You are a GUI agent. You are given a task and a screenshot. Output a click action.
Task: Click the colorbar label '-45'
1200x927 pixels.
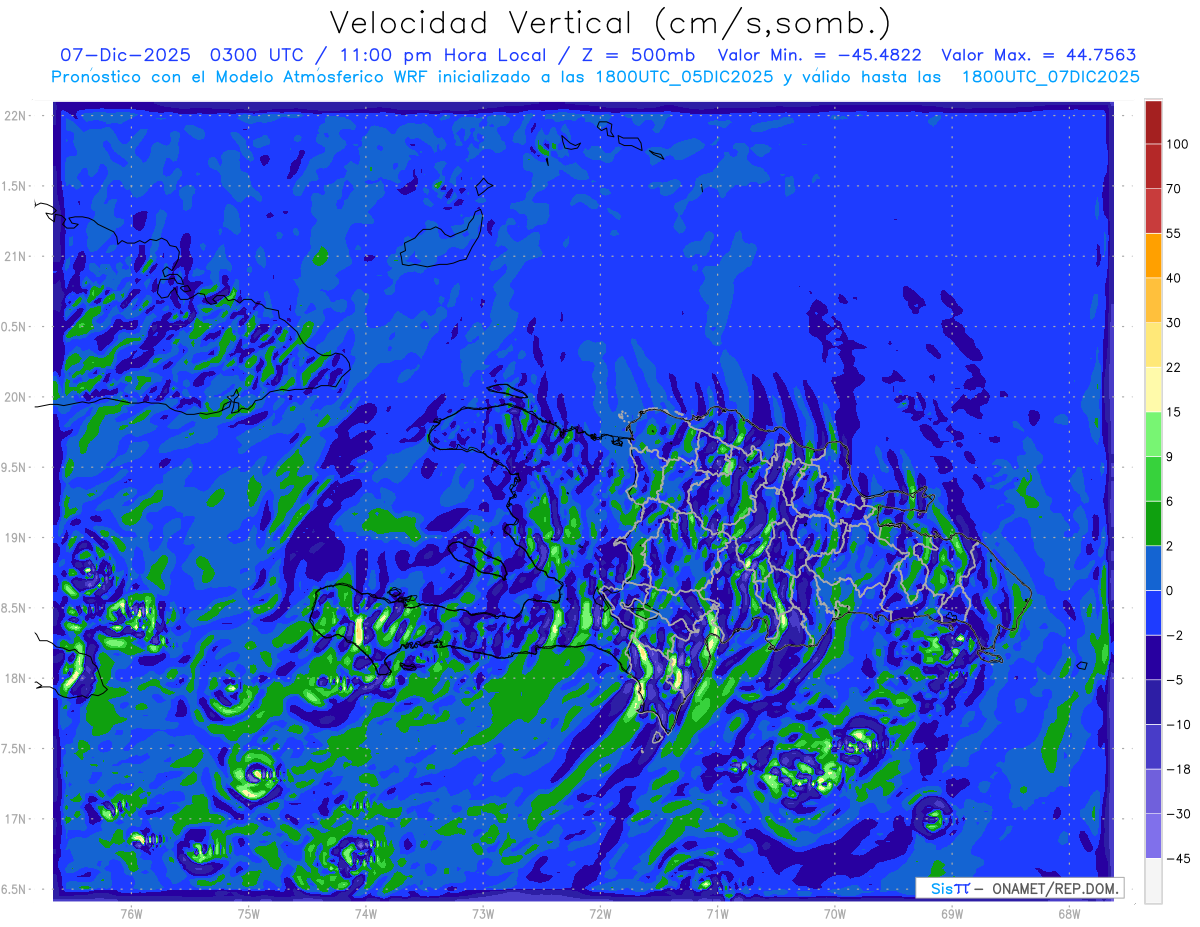(1181, 859)
